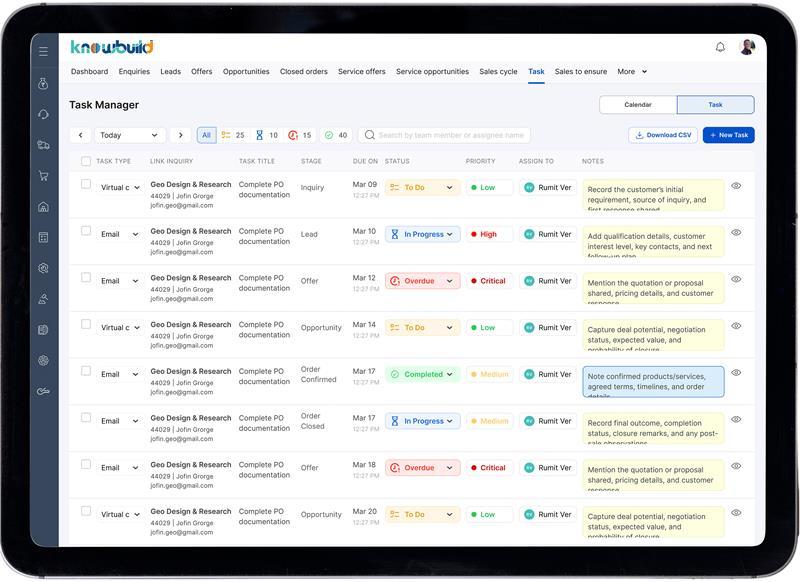Open the notifications bell

720,47
